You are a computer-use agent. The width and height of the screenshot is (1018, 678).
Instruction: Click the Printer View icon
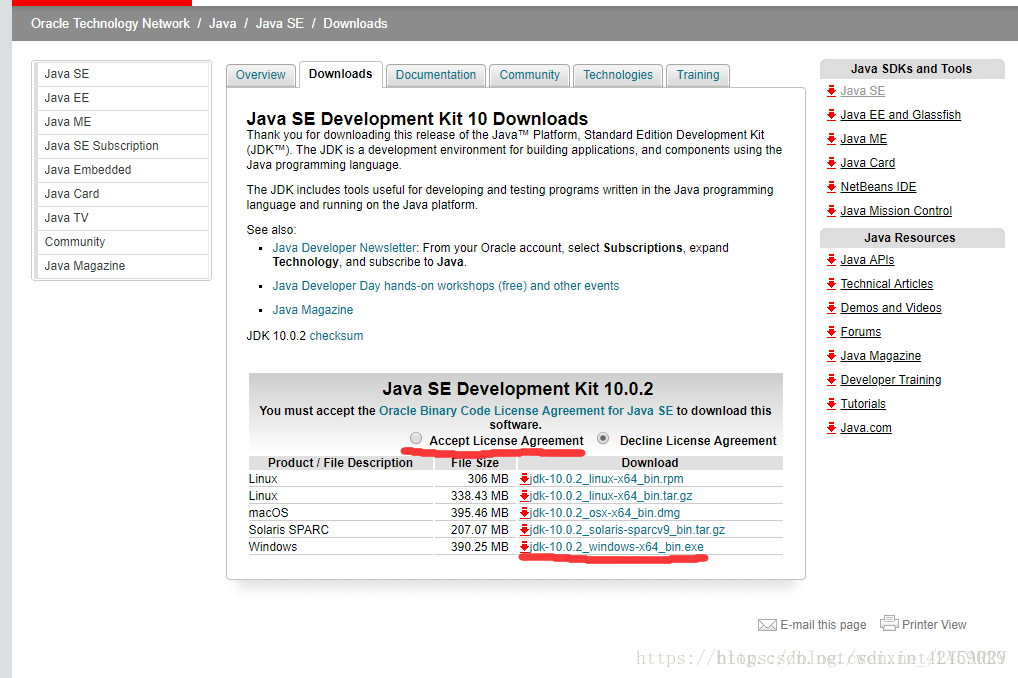pyautogui.click(x=890, y=623)
